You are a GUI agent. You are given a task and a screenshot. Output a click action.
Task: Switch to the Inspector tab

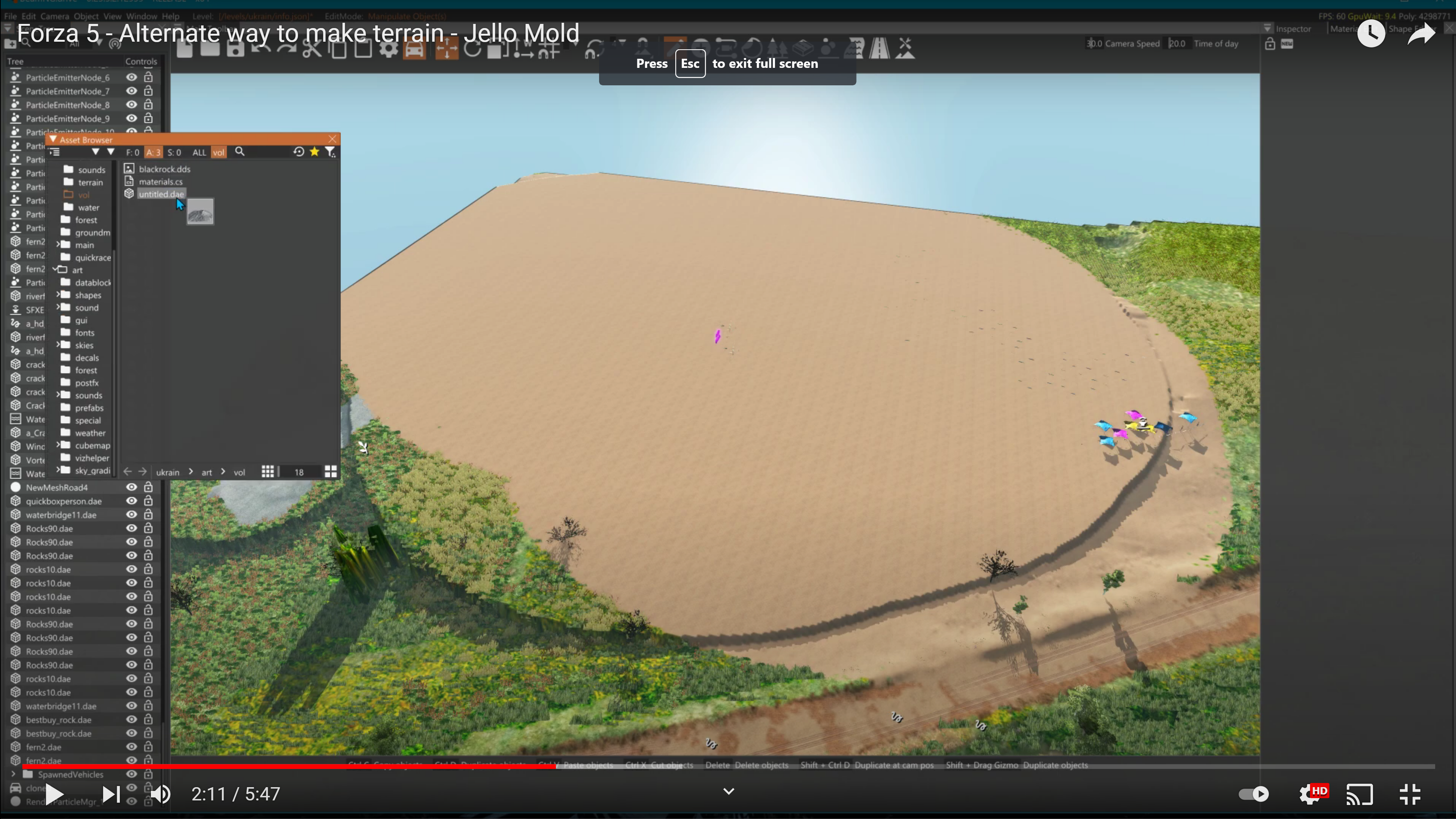click(1293, 29)
